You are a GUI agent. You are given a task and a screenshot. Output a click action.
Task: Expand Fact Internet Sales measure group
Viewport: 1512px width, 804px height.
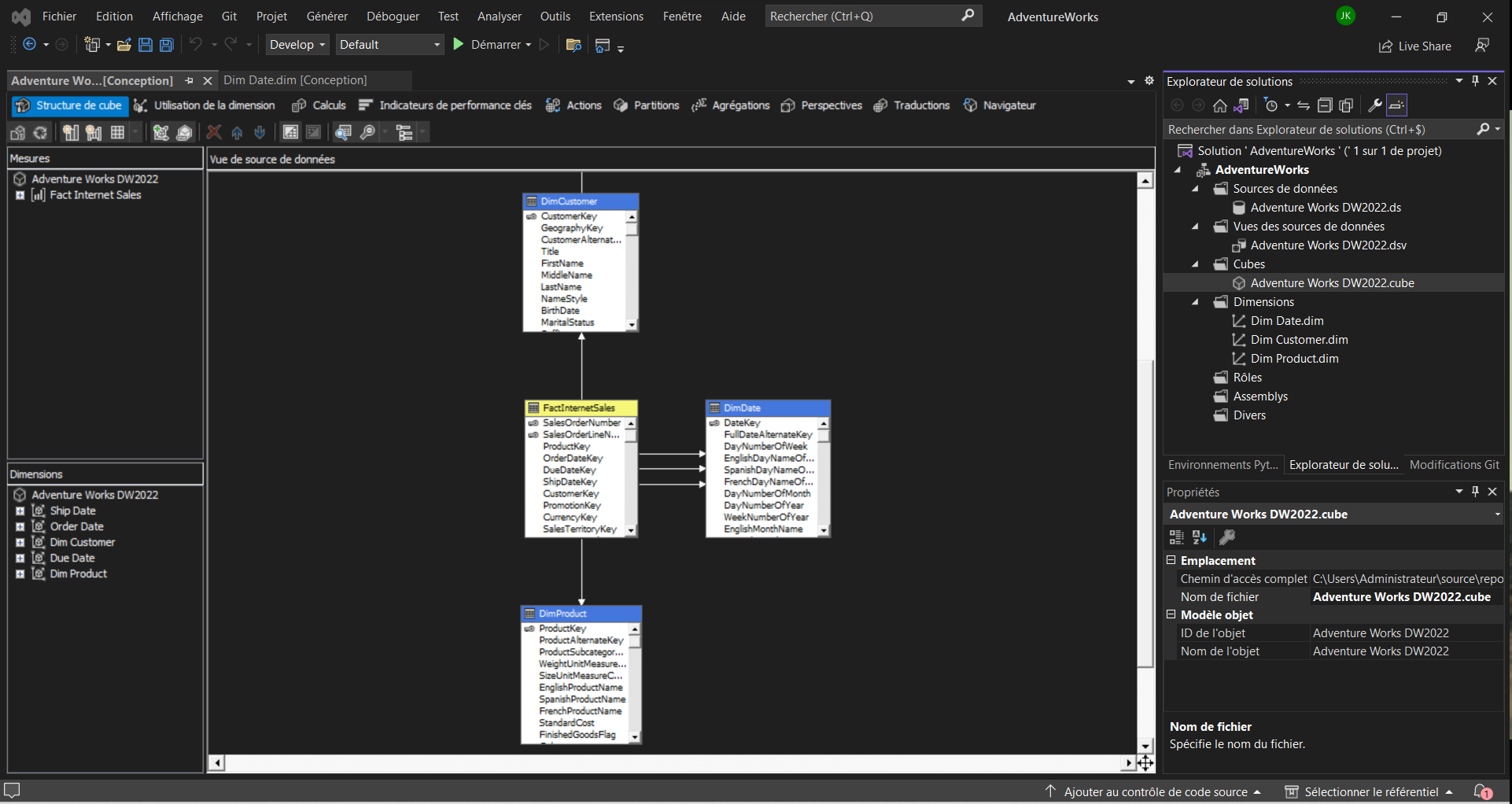click(x=20, y=195)
